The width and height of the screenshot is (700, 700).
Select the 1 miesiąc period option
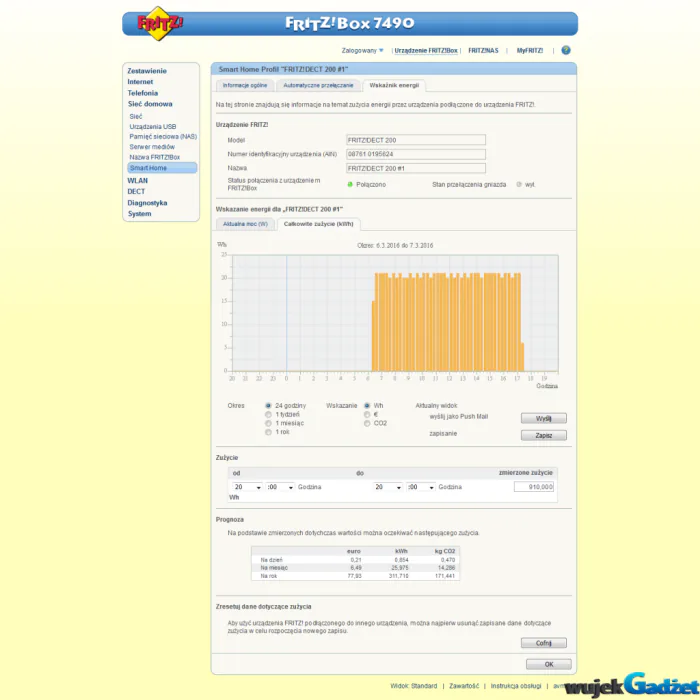click(268, 423)
